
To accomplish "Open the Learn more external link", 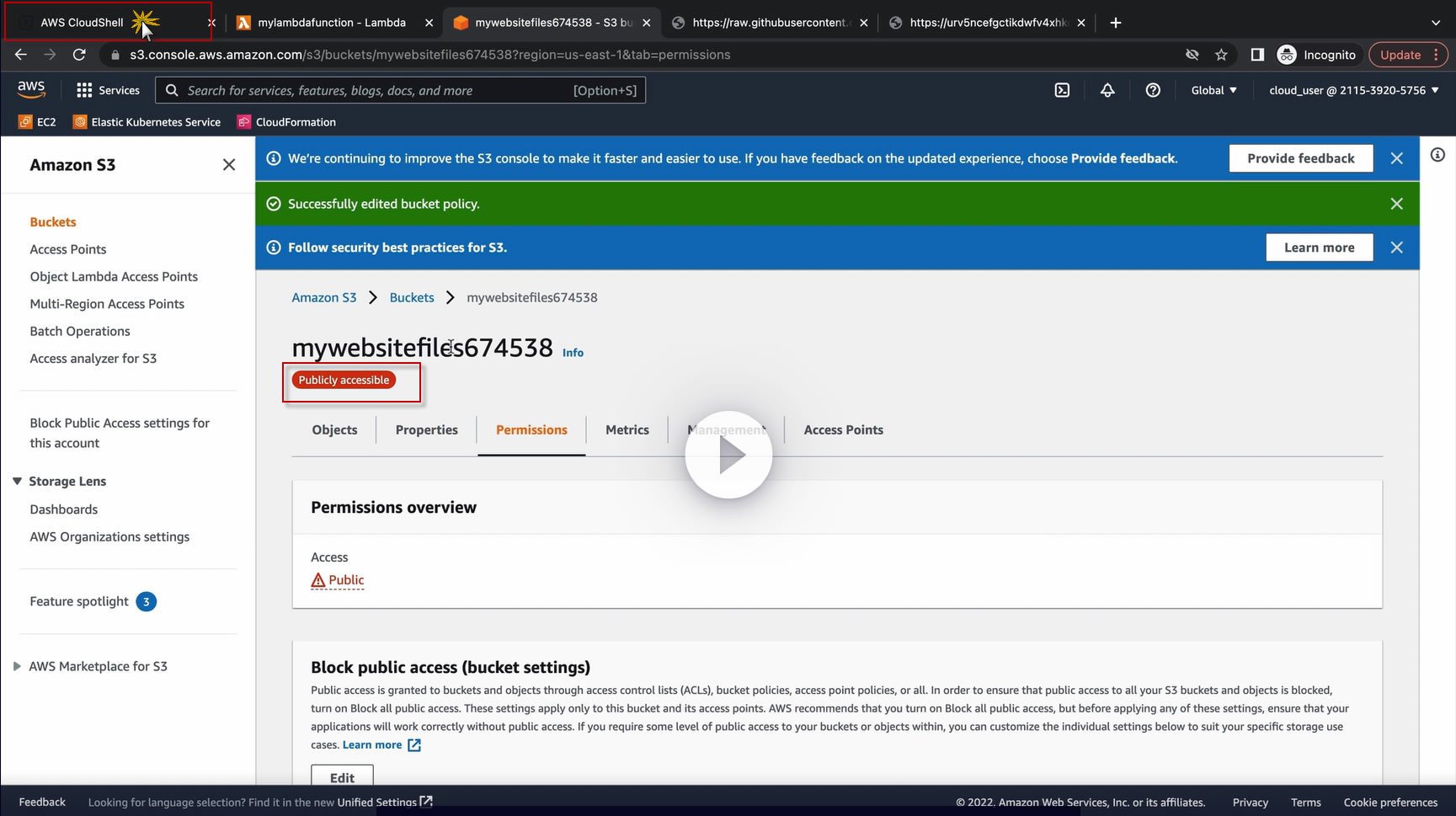I will 381,745.
